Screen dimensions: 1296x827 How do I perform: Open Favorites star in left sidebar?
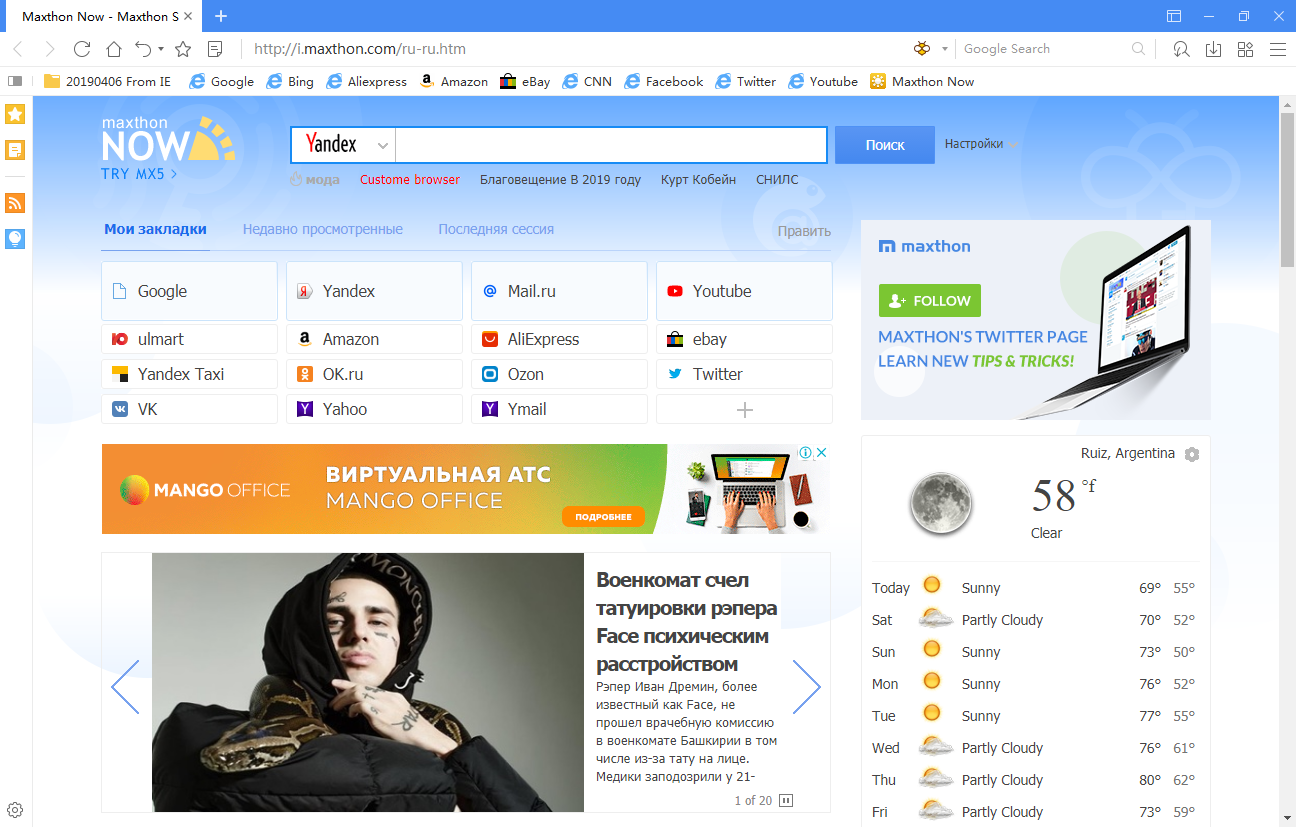pos(15,114)
